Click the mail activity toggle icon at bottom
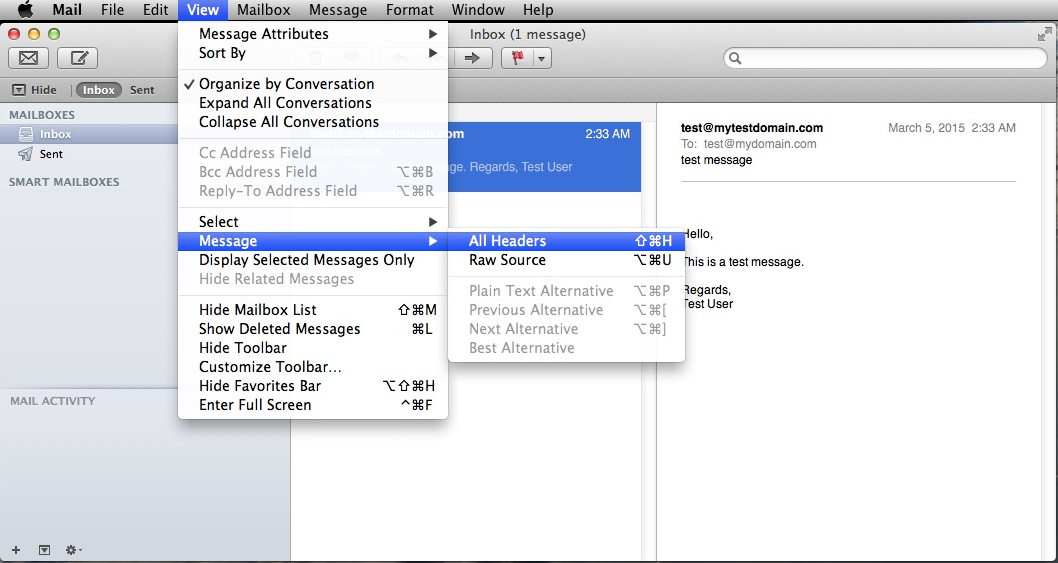This screenshot has height=563, width=1058. 44,550
